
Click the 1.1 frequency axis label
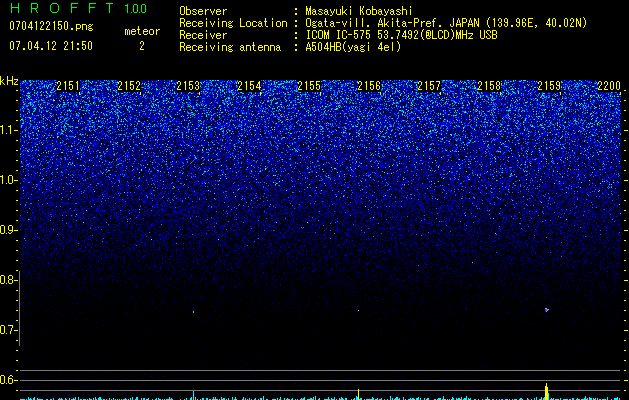click(8, 130)
